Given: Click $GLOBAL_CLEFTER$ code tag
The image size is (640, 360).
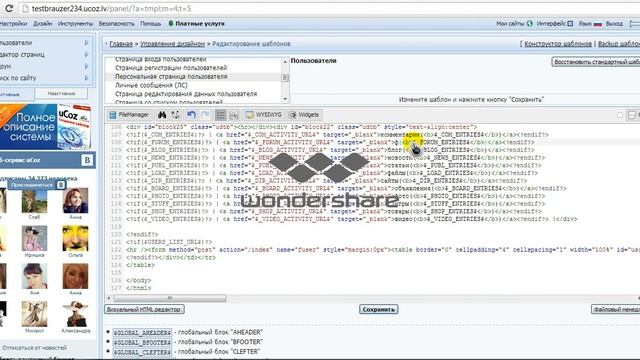Looking at the screenshot, I should point(142,352).
